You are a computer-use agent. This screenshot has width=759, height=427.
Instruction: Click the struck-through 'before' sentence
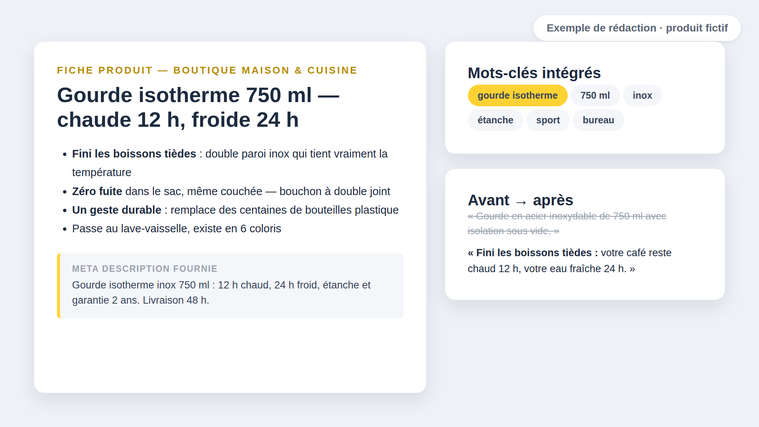(x=567, y=223)
